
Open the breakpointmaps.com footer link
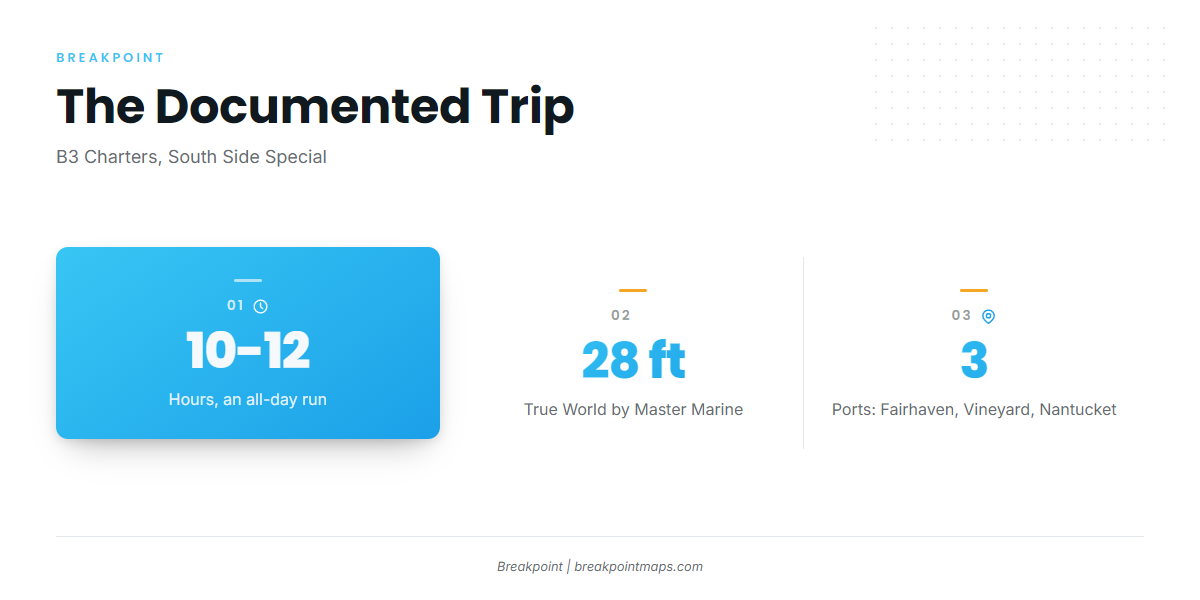[x=638, y=566]
